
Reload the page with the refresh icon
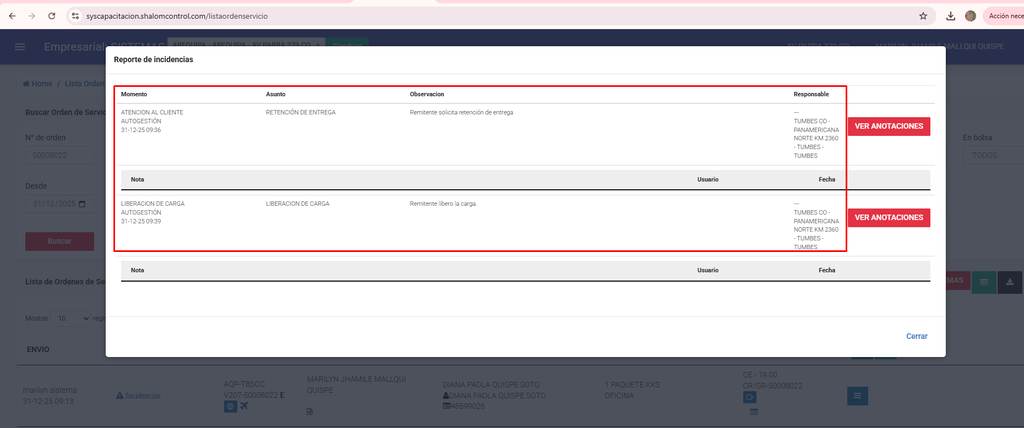click(53, 16)
